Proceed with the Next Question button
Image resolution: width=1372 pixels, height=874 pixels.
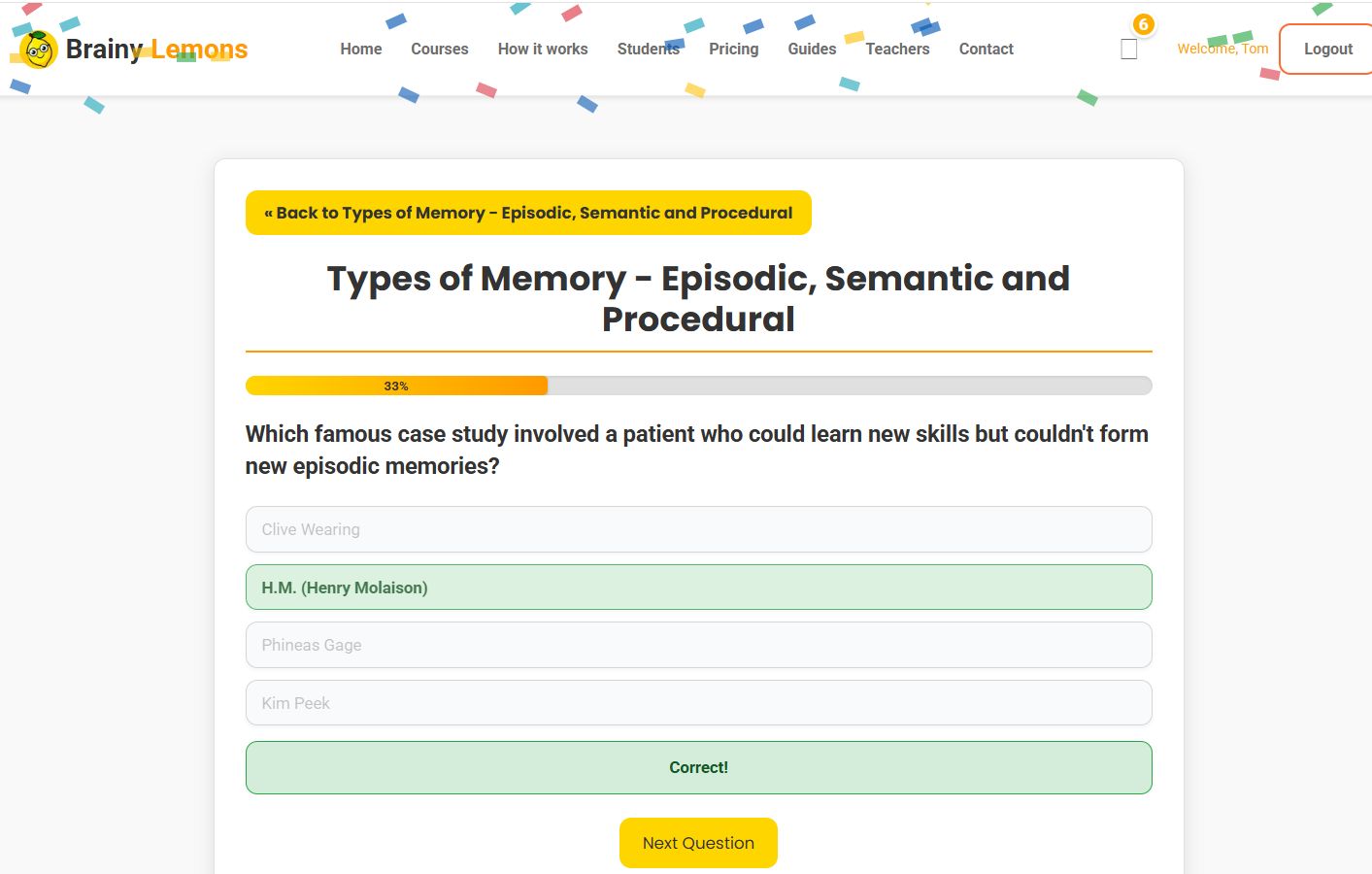698,843
